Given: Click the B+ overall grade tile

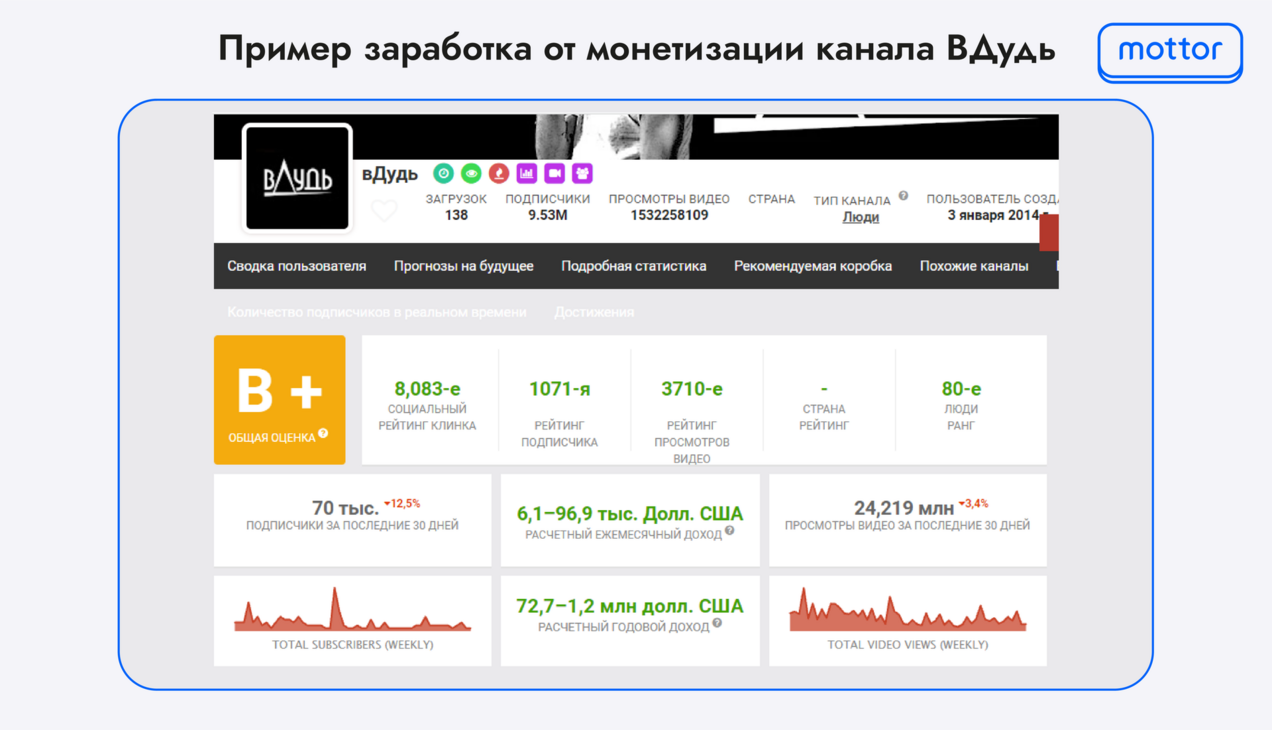Looking at the screenshot, I should tap(280, 400).
